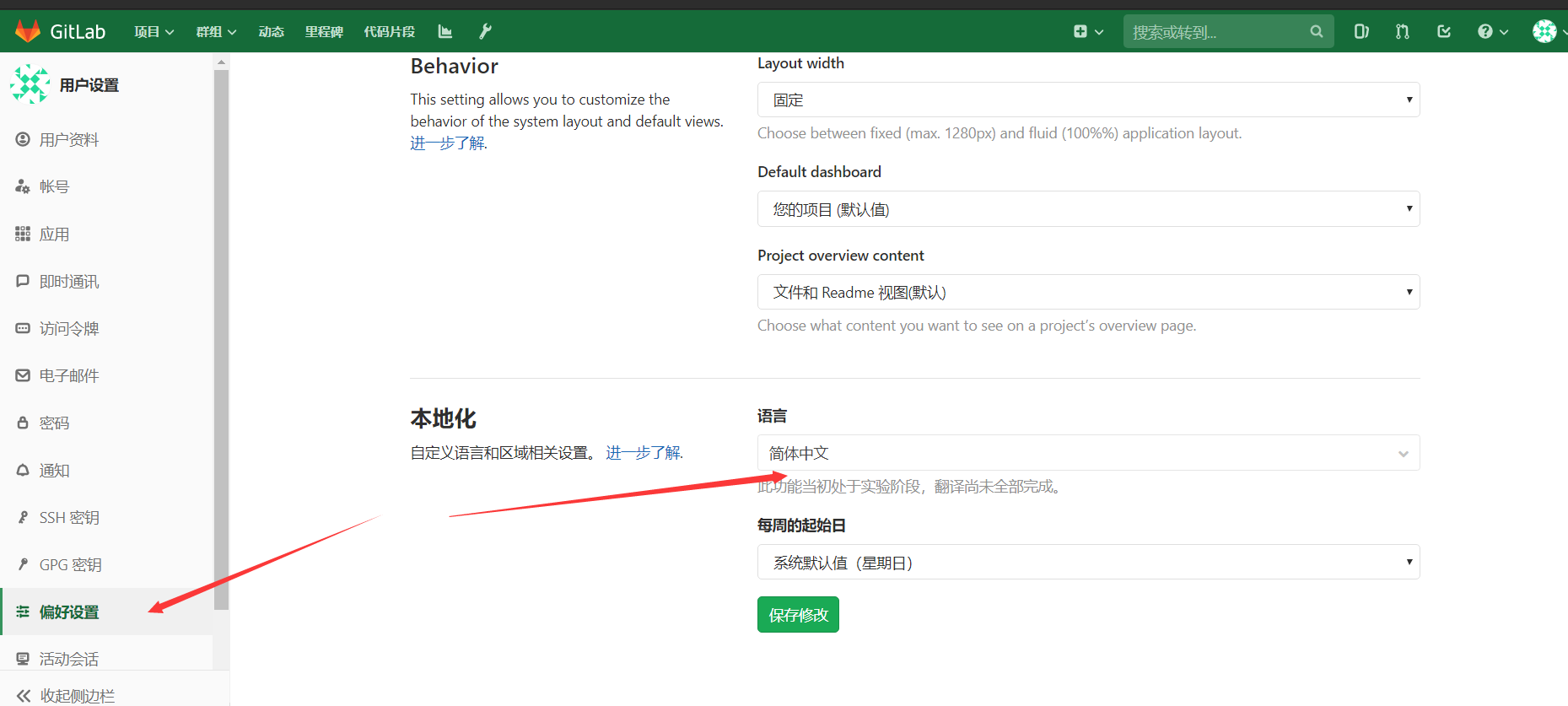The height and width of the screenshot is (706, 1568).
Task: Open 里程碑 in the top navigation
Action: (x=324, y=31)
